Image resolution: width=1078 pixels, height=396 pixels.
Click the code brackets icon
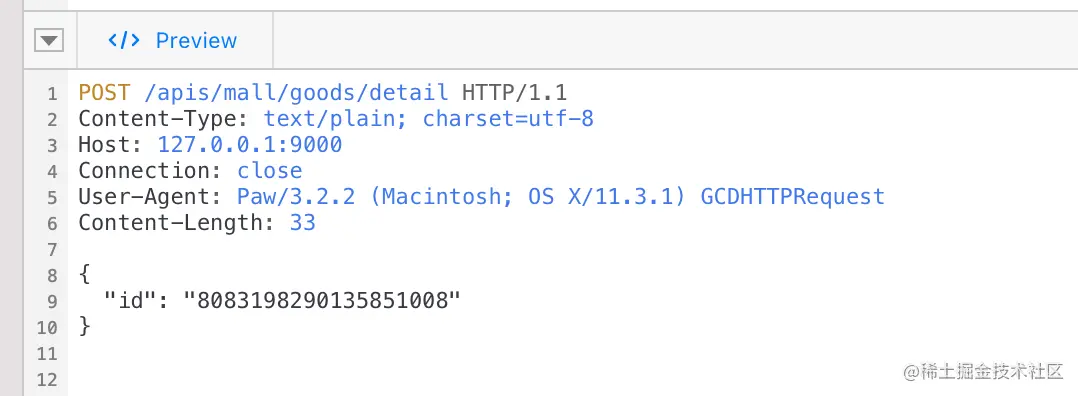pos(124,41)
